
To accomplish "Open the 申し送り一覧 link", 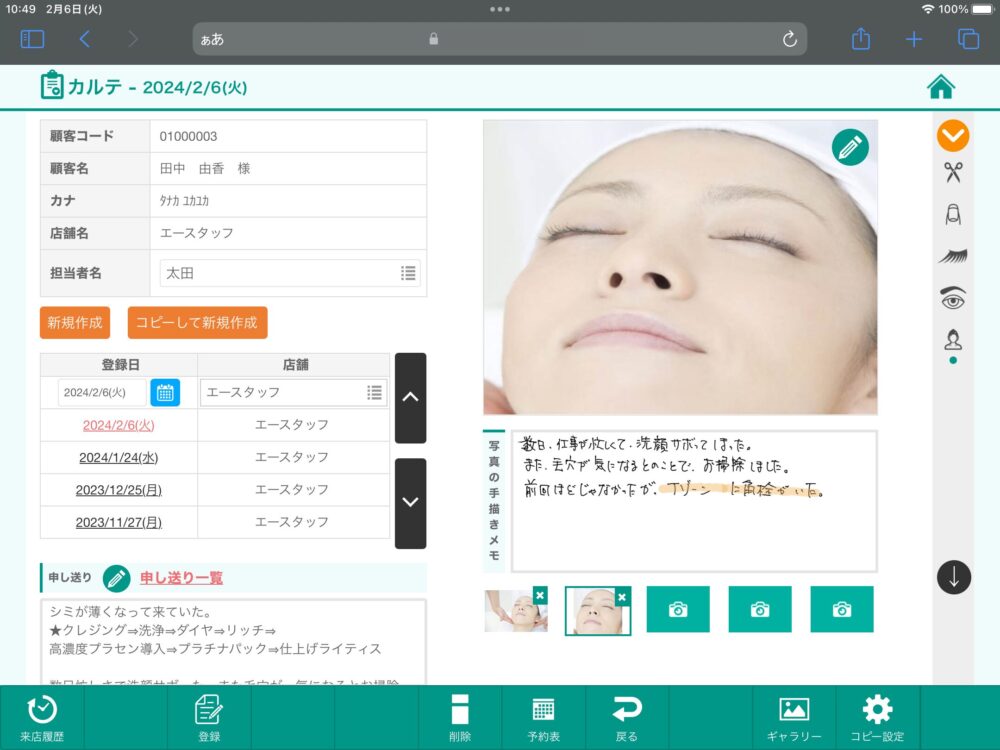I will 181,578.
